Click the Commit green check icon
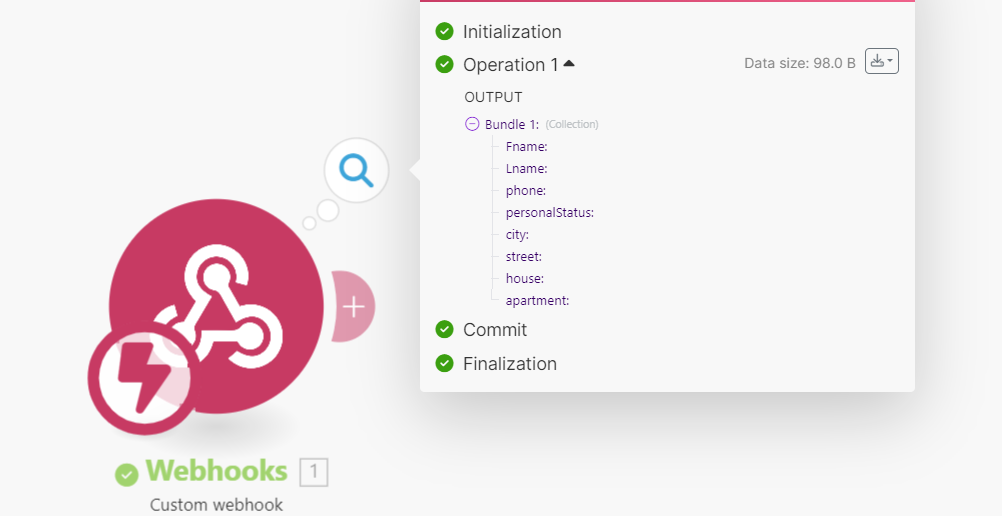The width and height of the screenshot is (1002, 516). [444, 329]
